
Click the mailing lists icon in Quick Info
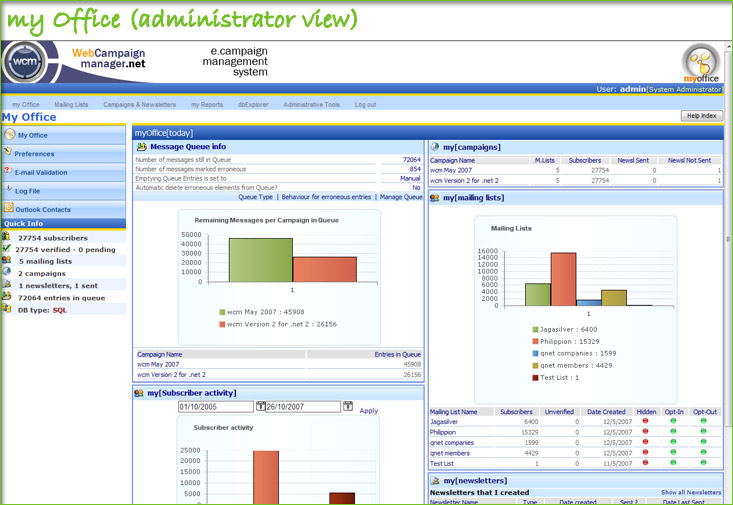coord(6,260)
